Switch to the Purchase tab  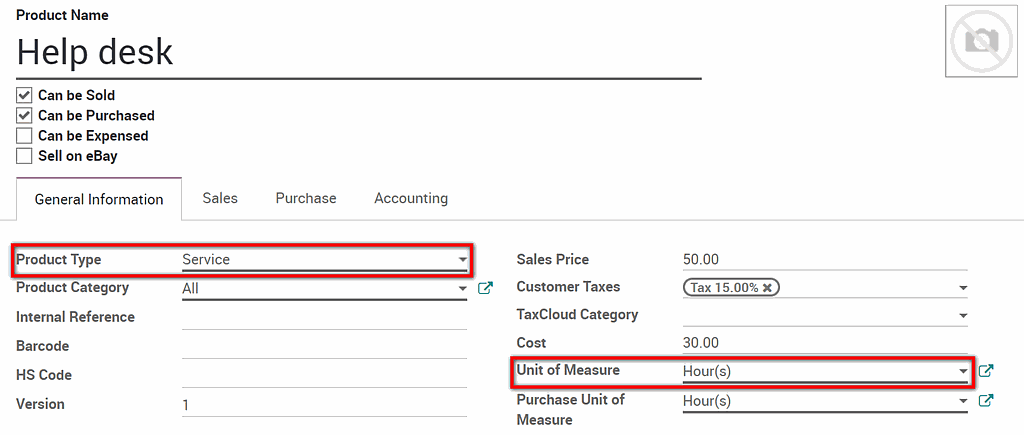pyautogui.click(x=306, y=198)
